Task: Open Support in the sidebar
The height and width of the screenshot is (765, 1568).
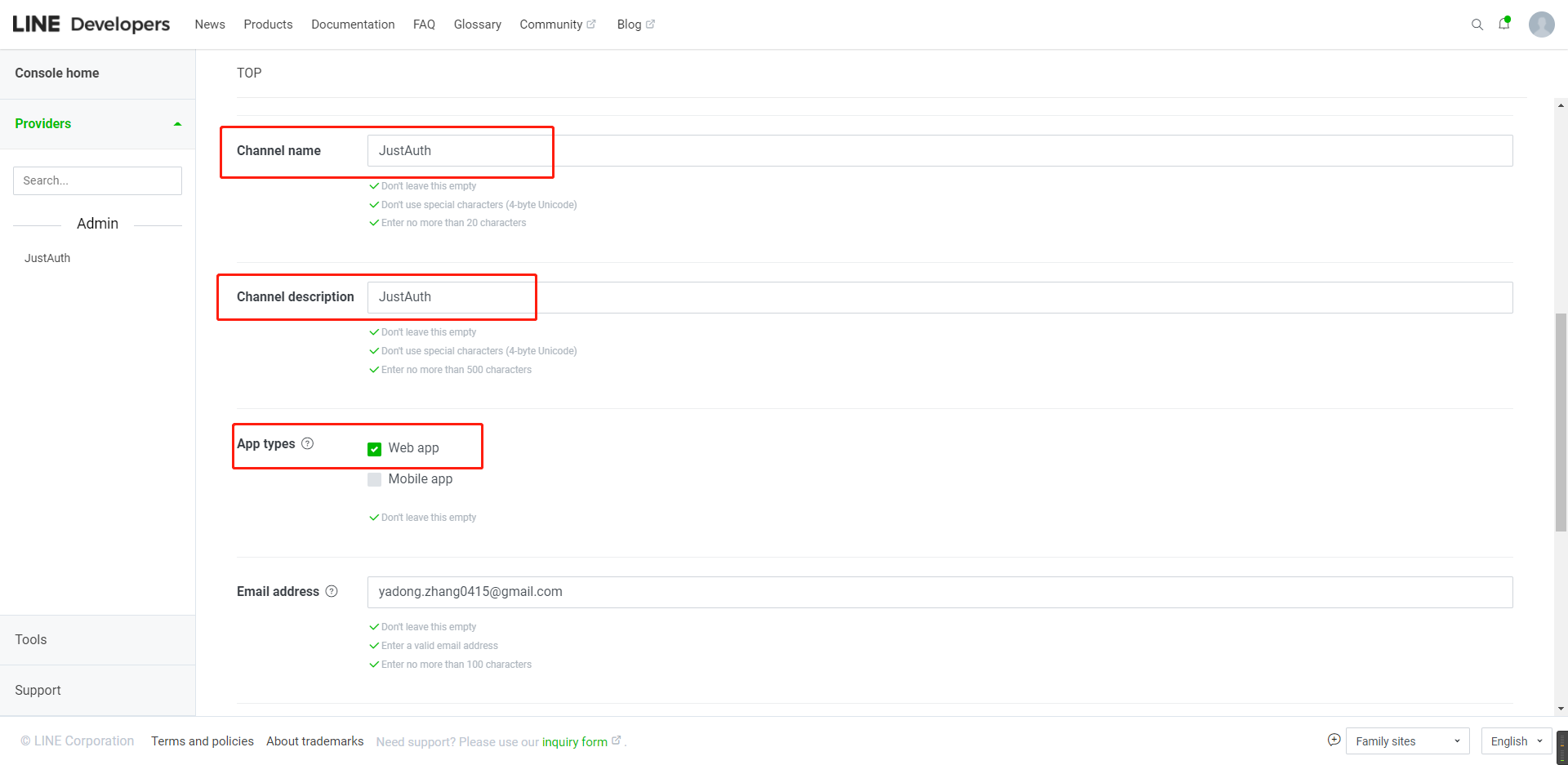Action: [x=38, y=690]
